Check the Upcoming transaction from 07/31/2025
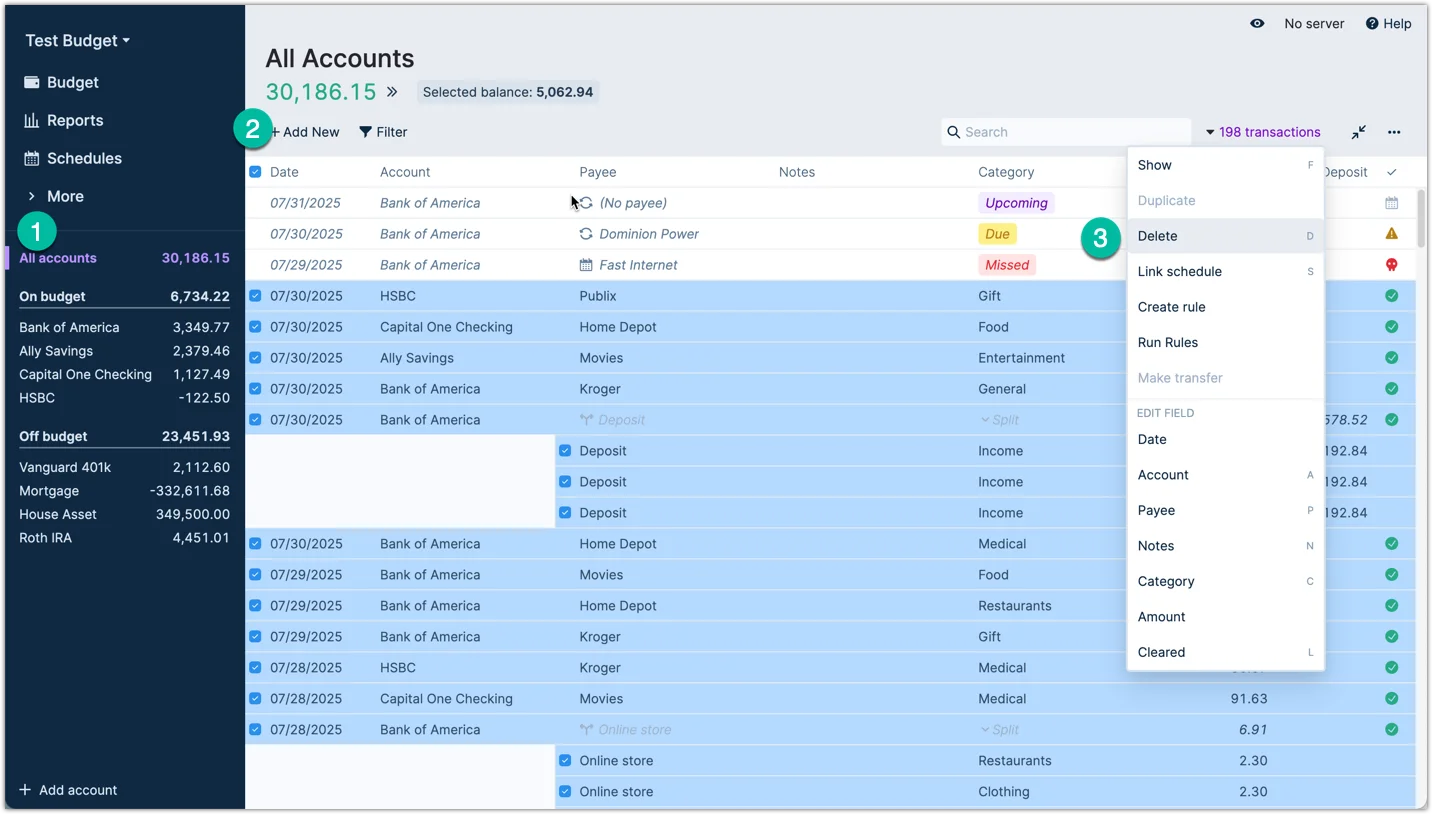 (x=255, y=203)
